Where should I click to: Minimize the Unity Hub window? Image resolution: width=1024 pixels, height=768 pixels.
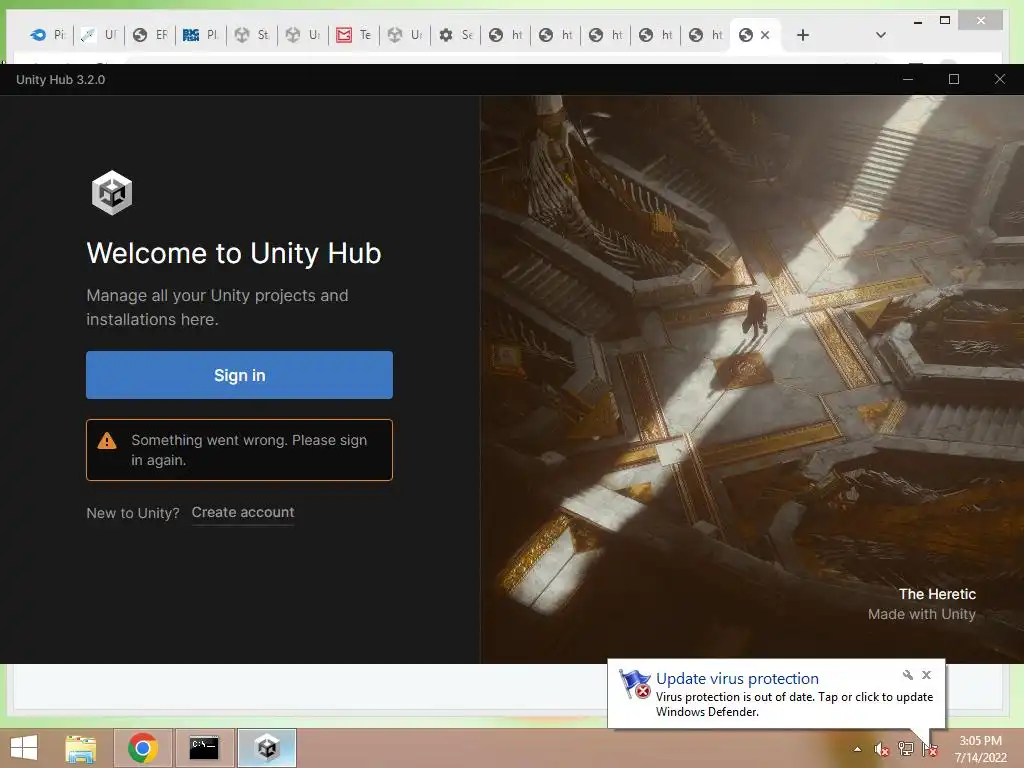[908, 79]
